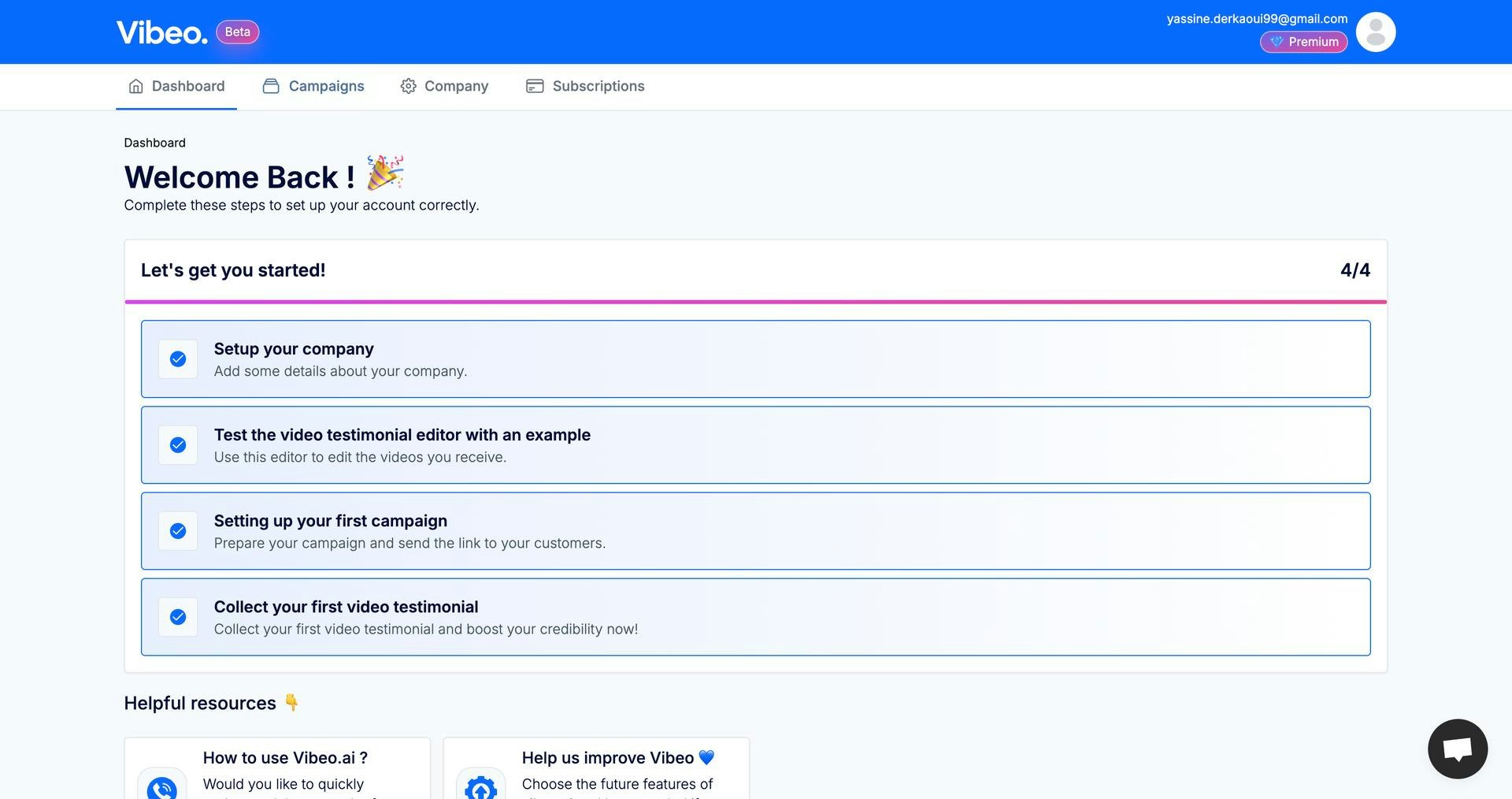Screen dimensions: 1512x799
Task: Toggle the Setup your company checkmark
Action: point(178,359)
